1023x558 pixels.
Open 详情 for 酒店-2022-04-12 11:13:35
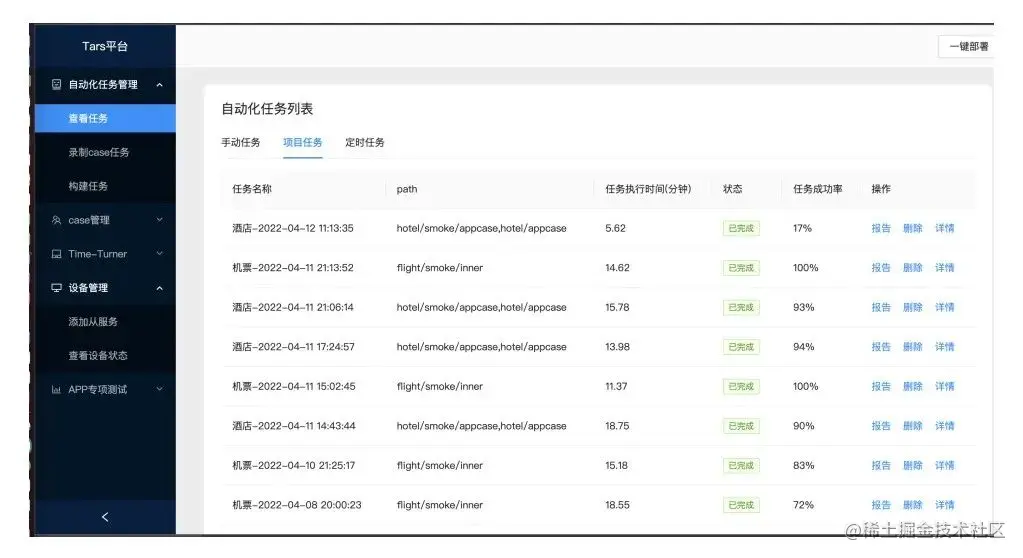(945, 228)
